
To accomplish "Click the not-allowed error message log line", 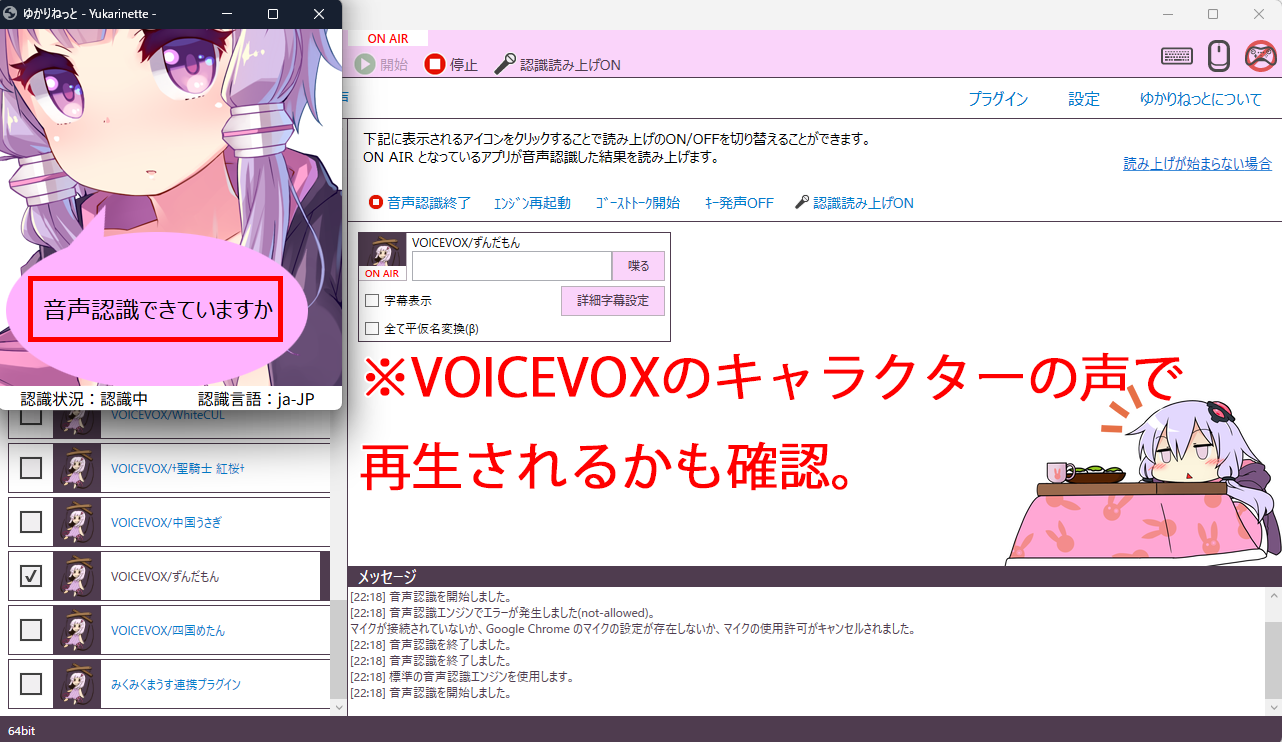I will (x=503, y=612).
